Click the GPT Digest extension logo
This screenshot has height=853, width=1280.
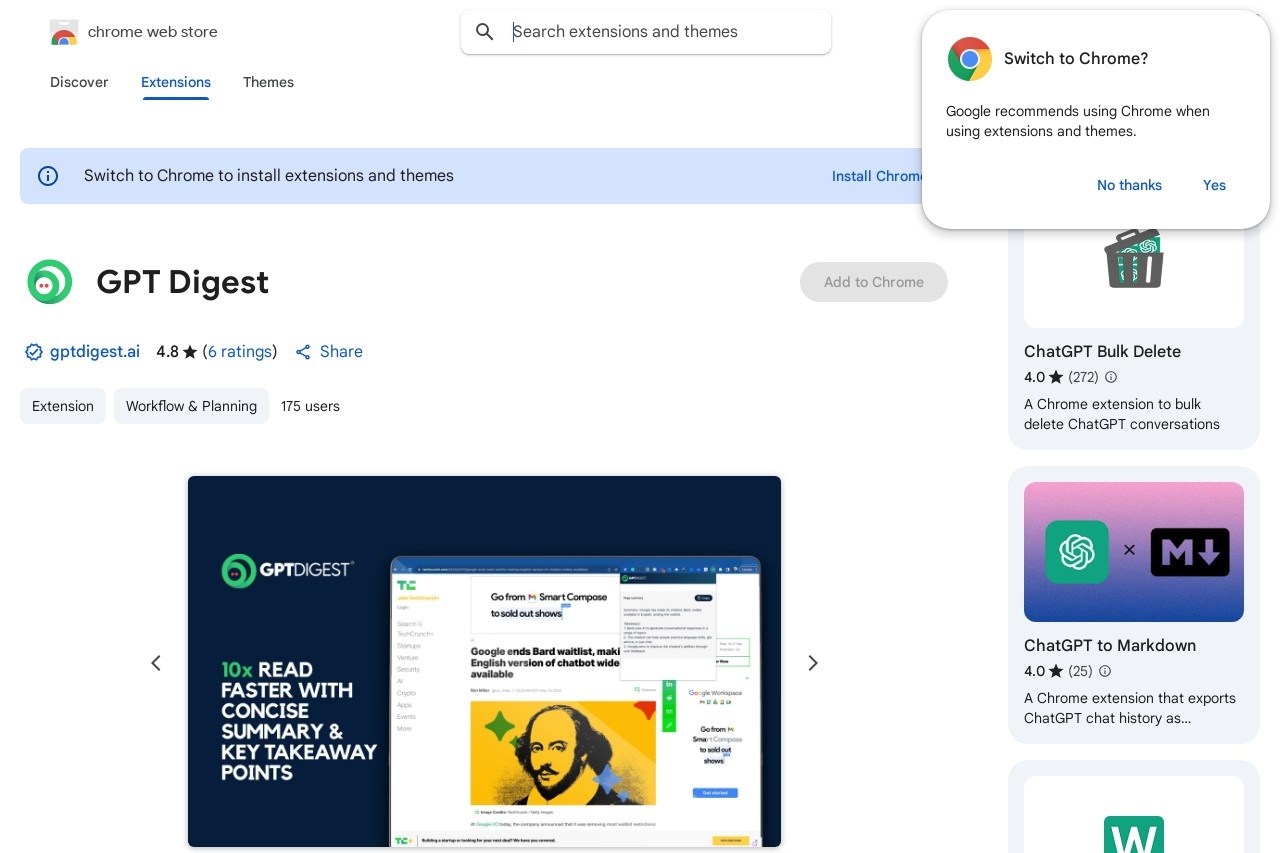(x=50, y=282)
